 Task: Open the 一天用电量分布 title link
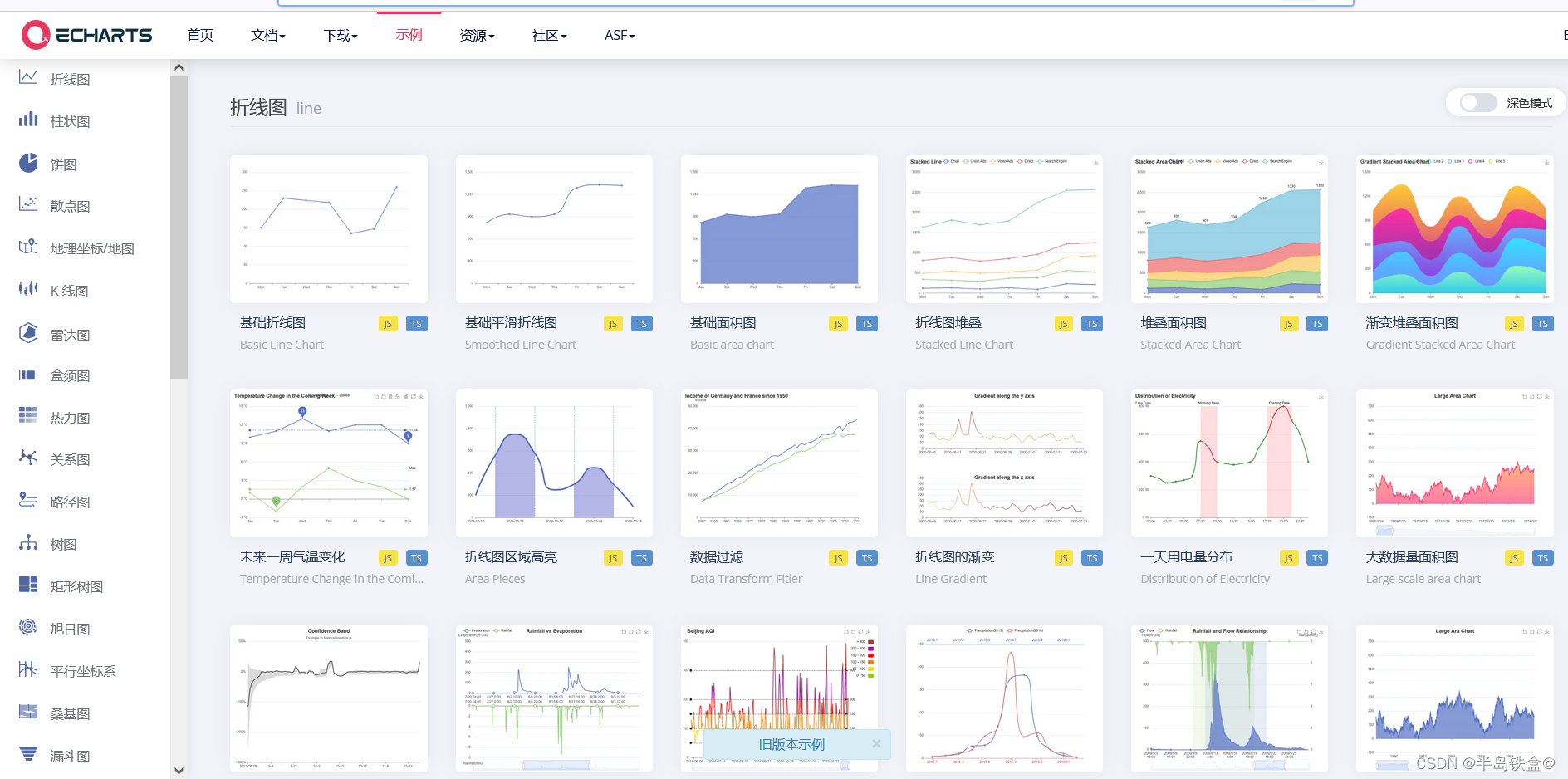(1187, 557)
